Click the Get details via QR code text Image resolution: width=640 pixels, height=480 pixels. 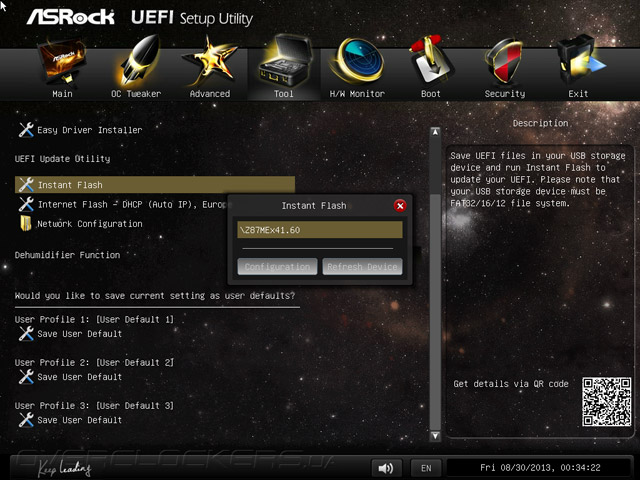click(x=511, y=384)
